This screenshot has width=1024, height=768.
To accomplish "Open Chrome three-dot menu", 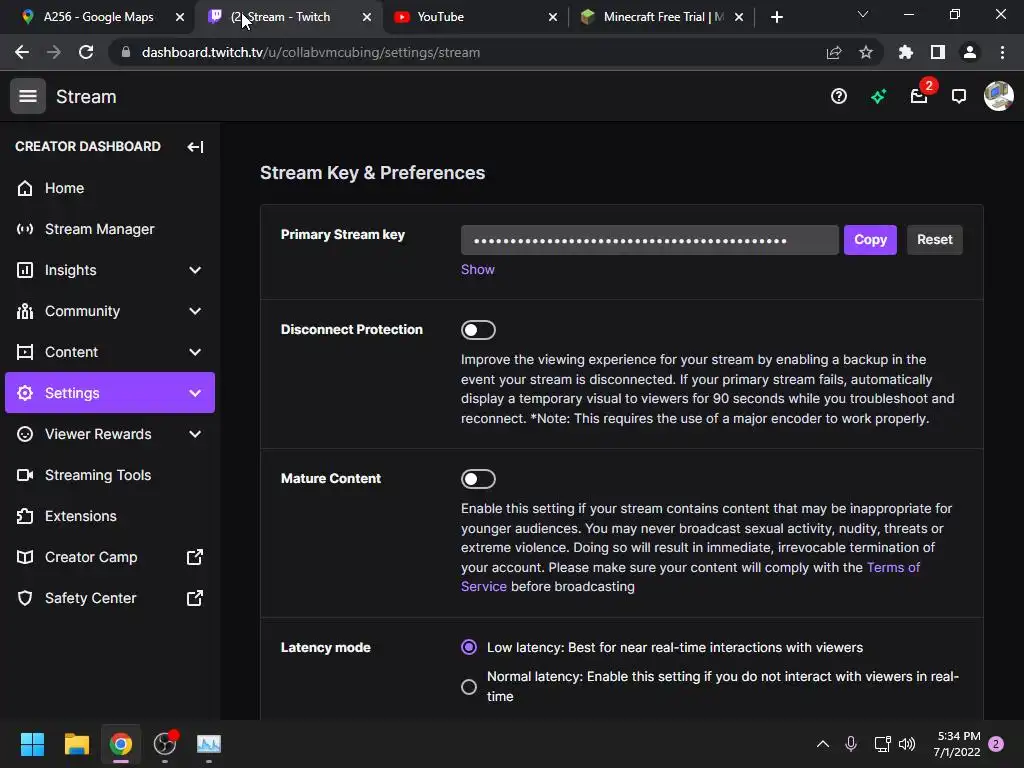I will 1002,52.
